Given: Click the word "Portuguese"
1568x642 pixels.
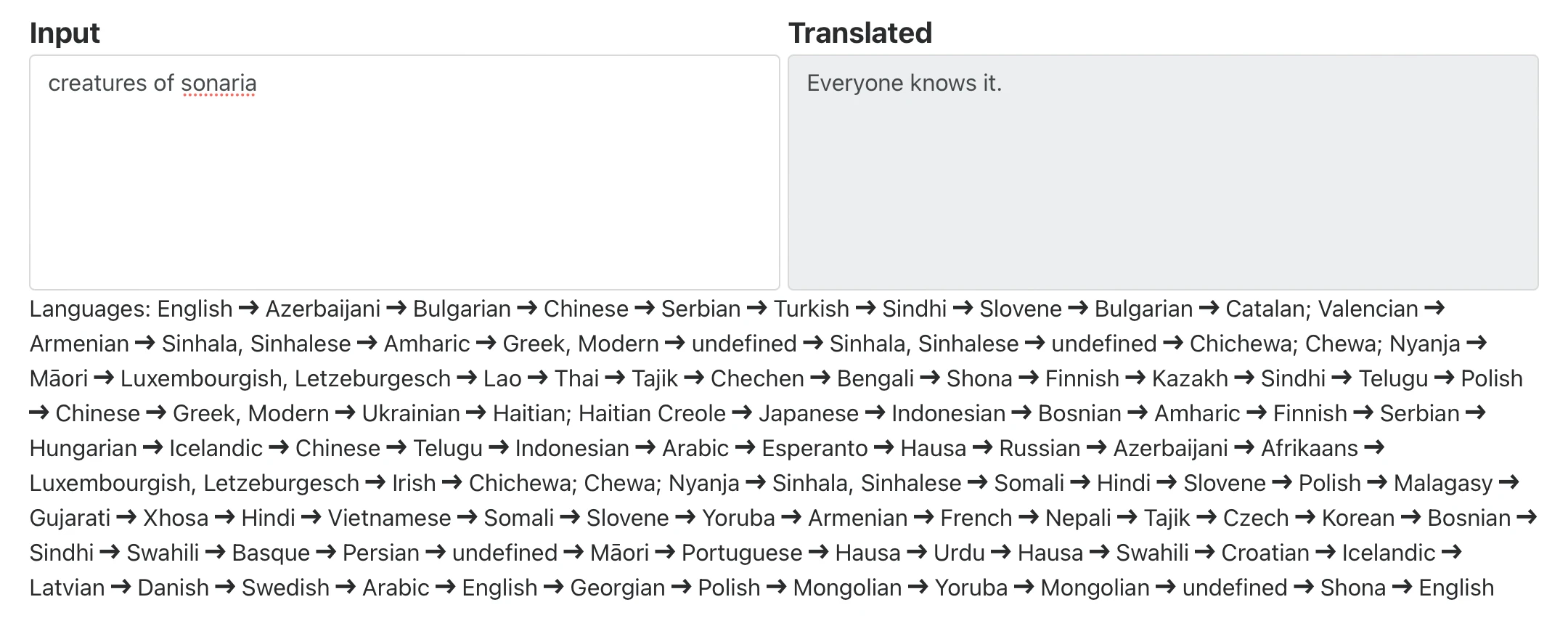Looking at the screenshot, I should tap(742, 553).
